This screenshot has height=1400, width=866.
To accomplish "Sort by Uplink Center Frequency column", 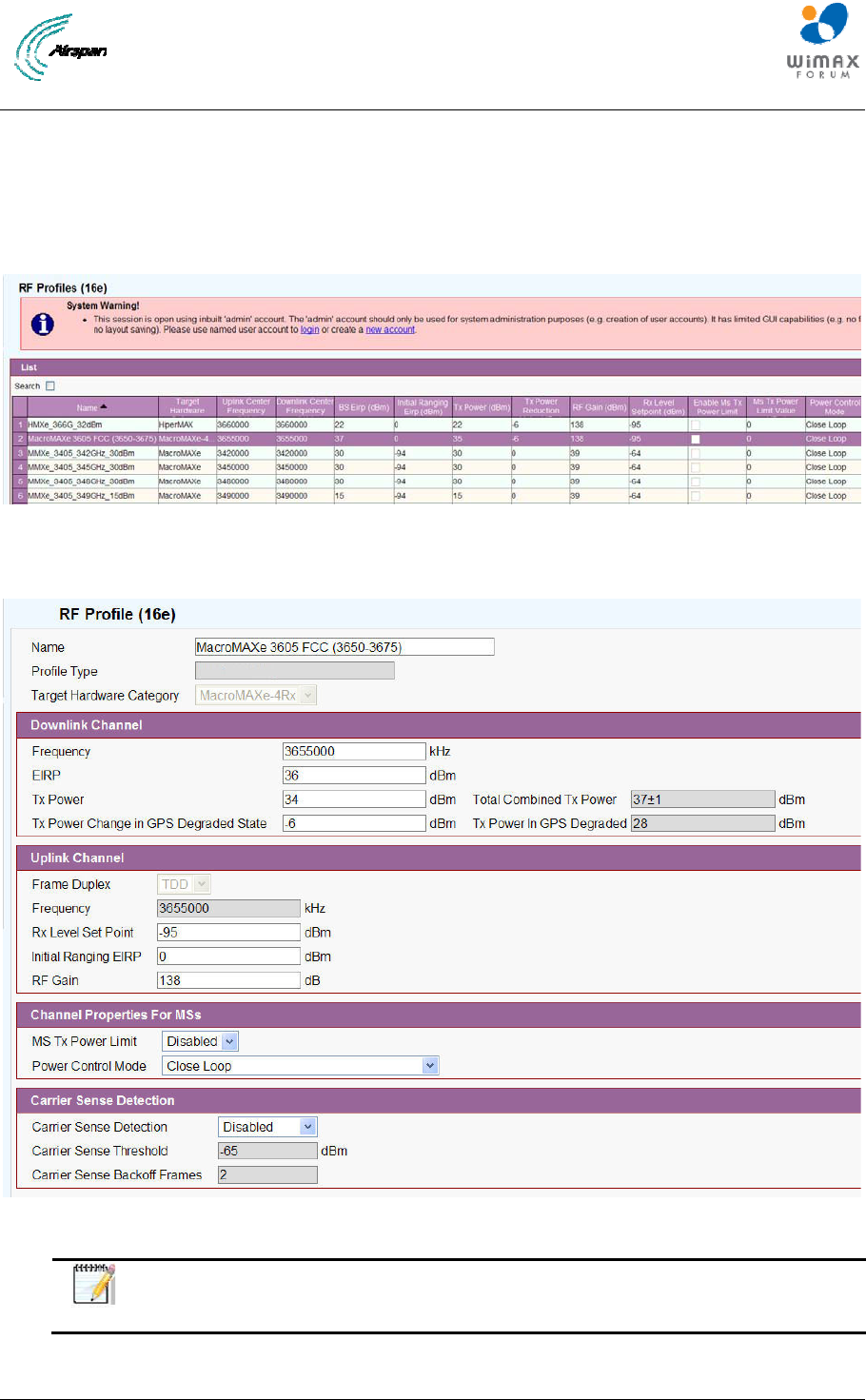I will point(246,406).
